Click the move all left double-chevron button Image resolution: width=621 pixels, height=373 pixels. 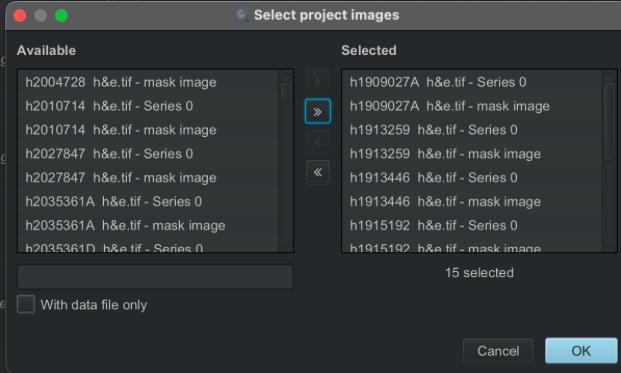(318, 172)
